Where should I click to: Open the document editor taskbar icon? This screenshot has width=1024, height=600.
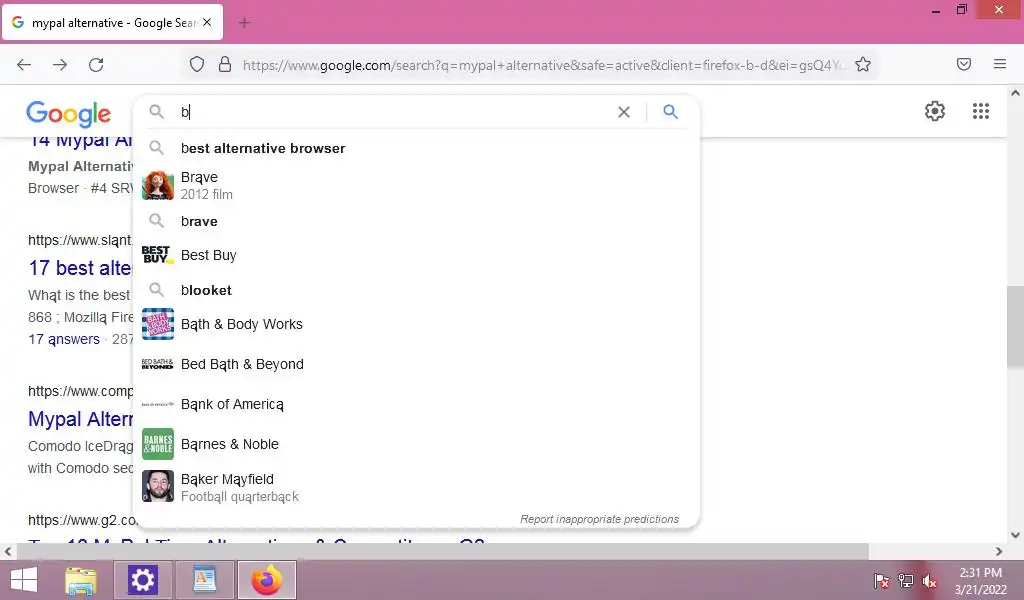coord(204,580)
